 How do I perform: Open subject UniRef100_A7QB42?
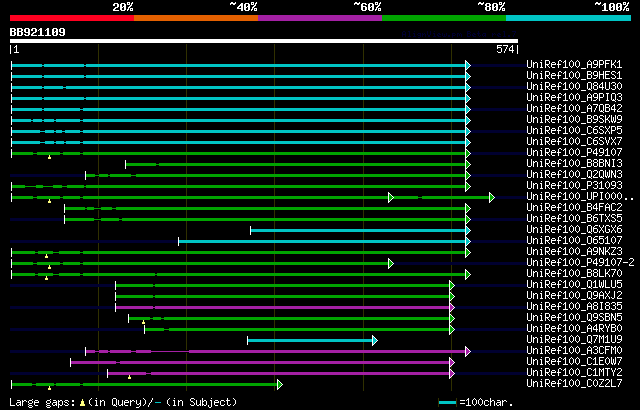[x=574, y=109]
